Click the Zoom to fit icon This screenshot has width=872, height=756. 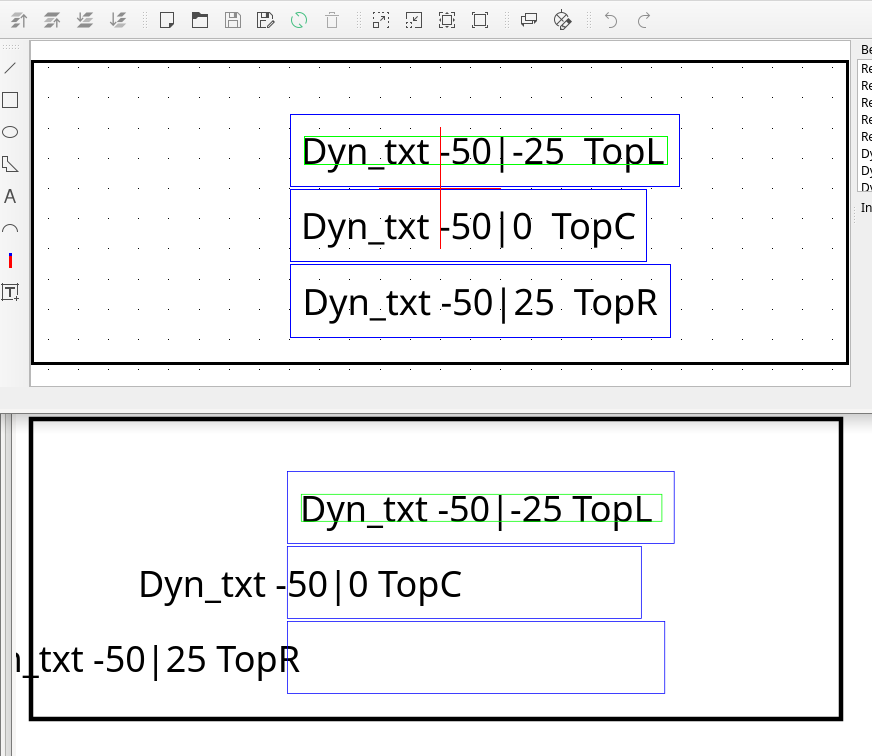[x=446, y=20]
